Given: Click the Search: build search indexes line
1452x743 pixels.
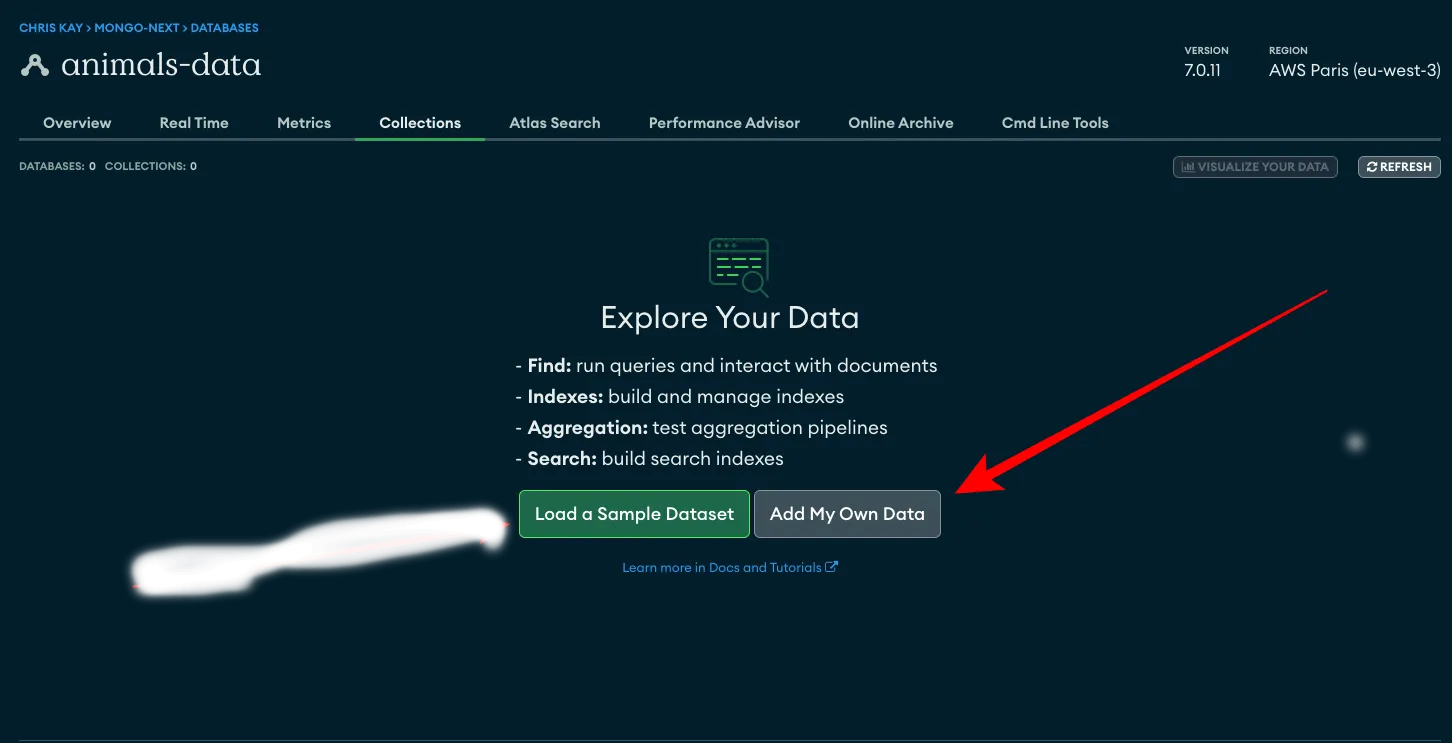Looking at the screenshot, I should (x=649, y=459).
